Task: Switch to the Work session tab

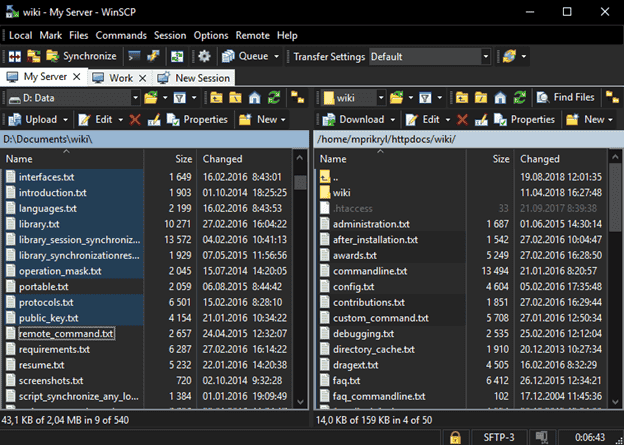Action: tap(120, 77)
